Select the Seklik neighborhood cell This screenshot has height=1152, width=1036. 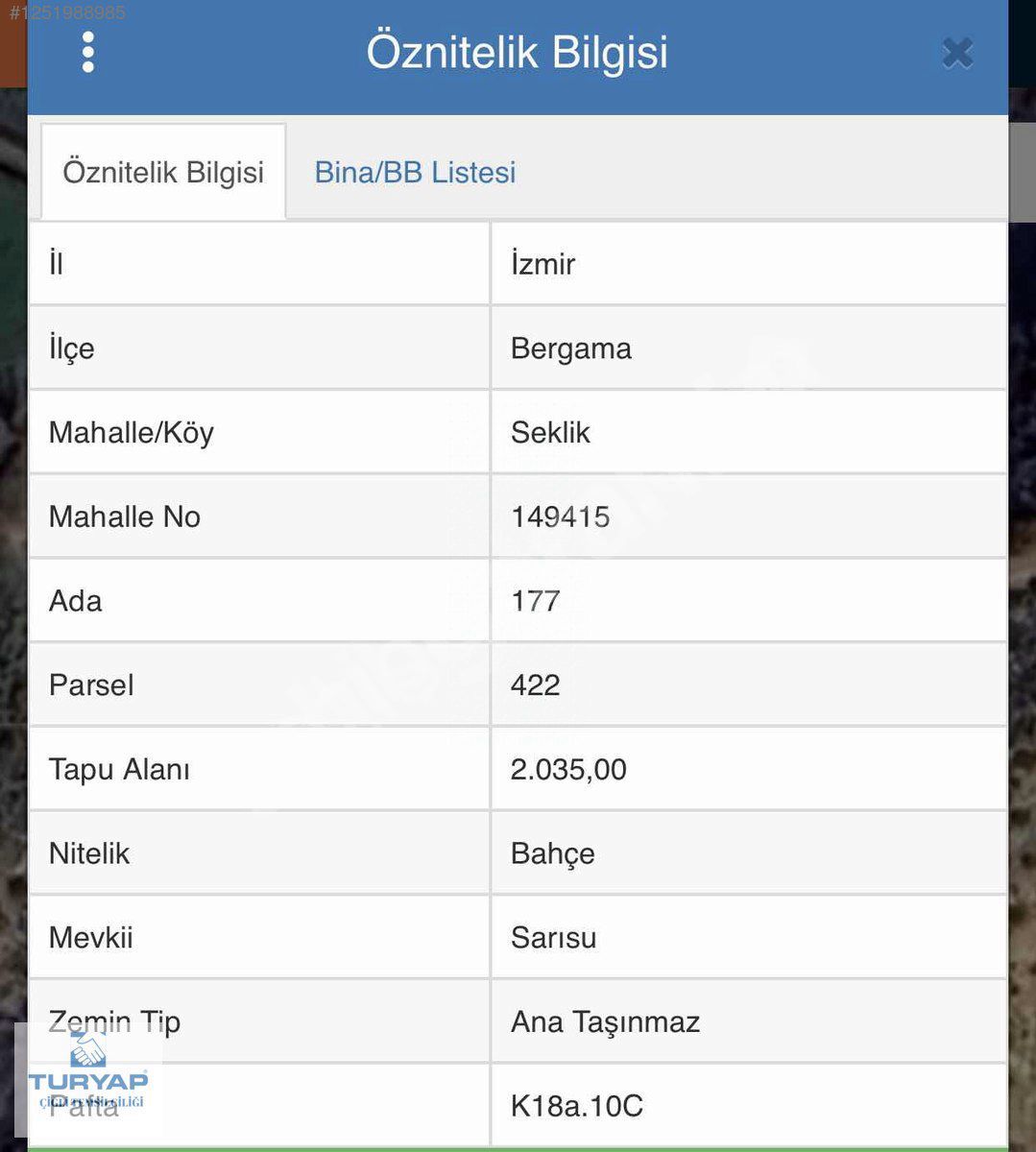pyautogui.click(x=749, y=433)
